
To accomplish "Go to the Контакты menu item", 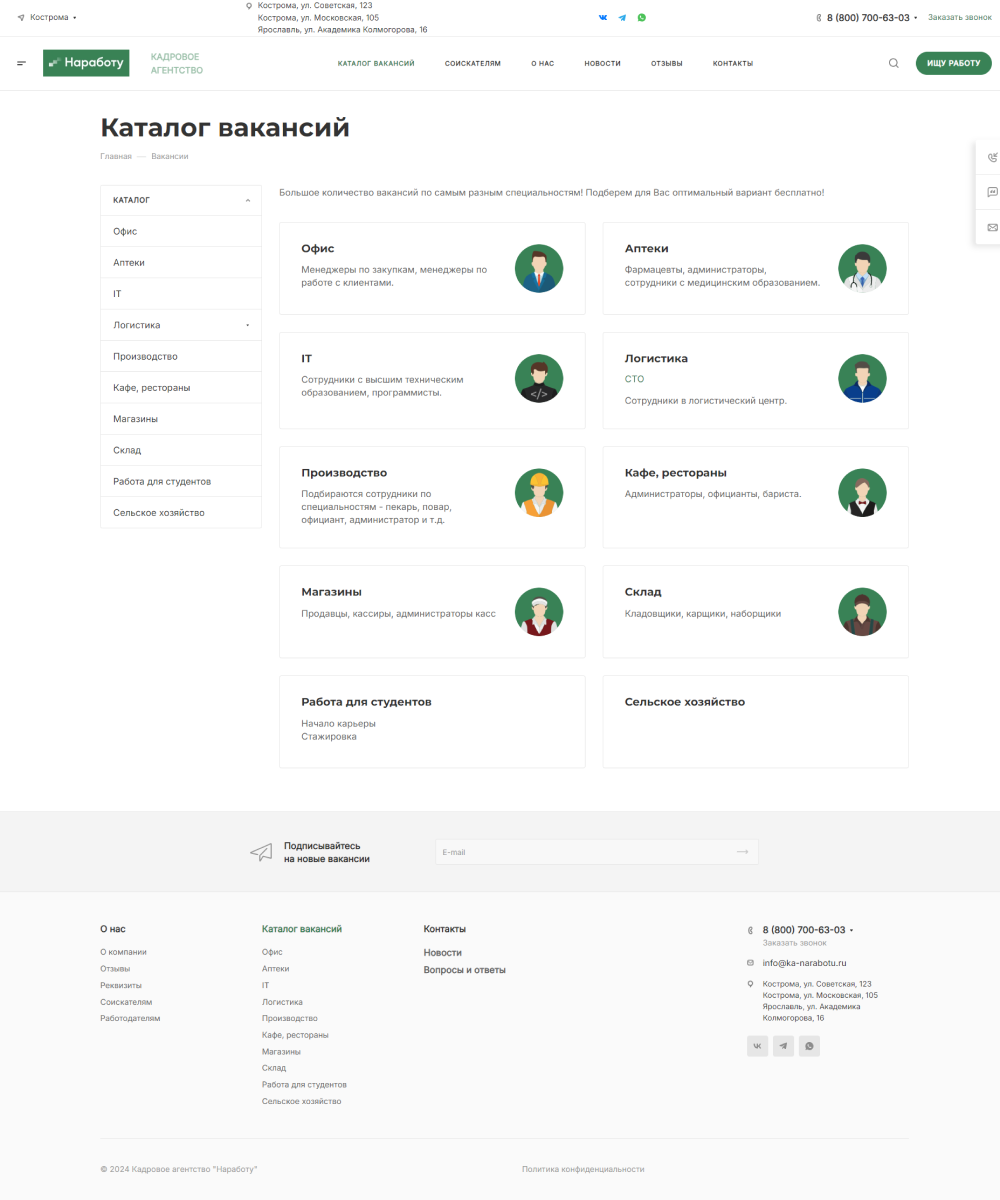I will (732, 63).
